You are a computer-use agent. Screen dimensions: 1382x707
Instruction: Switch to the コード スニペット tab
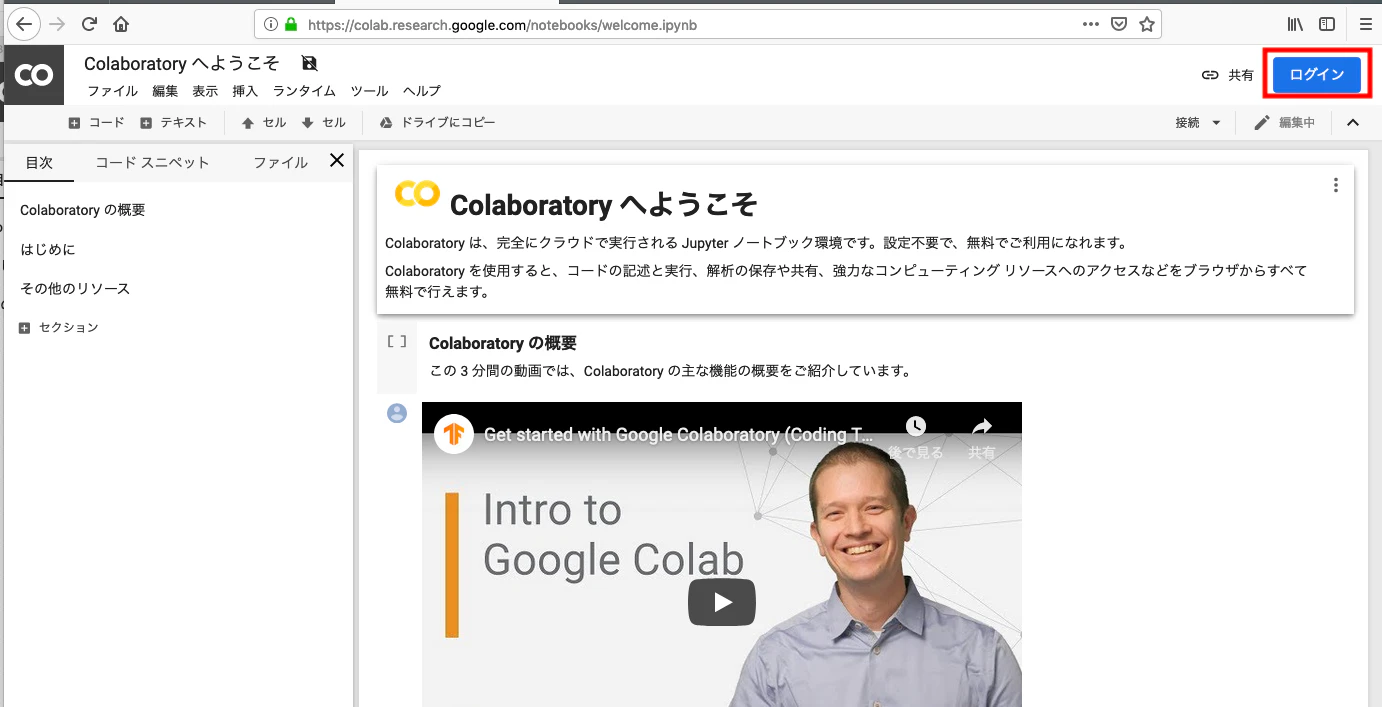tap(153, 162)
